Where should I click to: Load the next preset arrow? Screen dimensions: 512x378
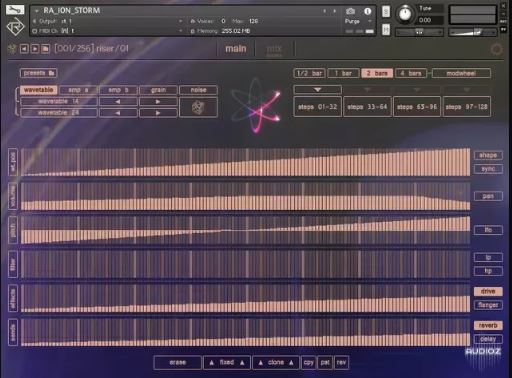(x=35, y=49)
